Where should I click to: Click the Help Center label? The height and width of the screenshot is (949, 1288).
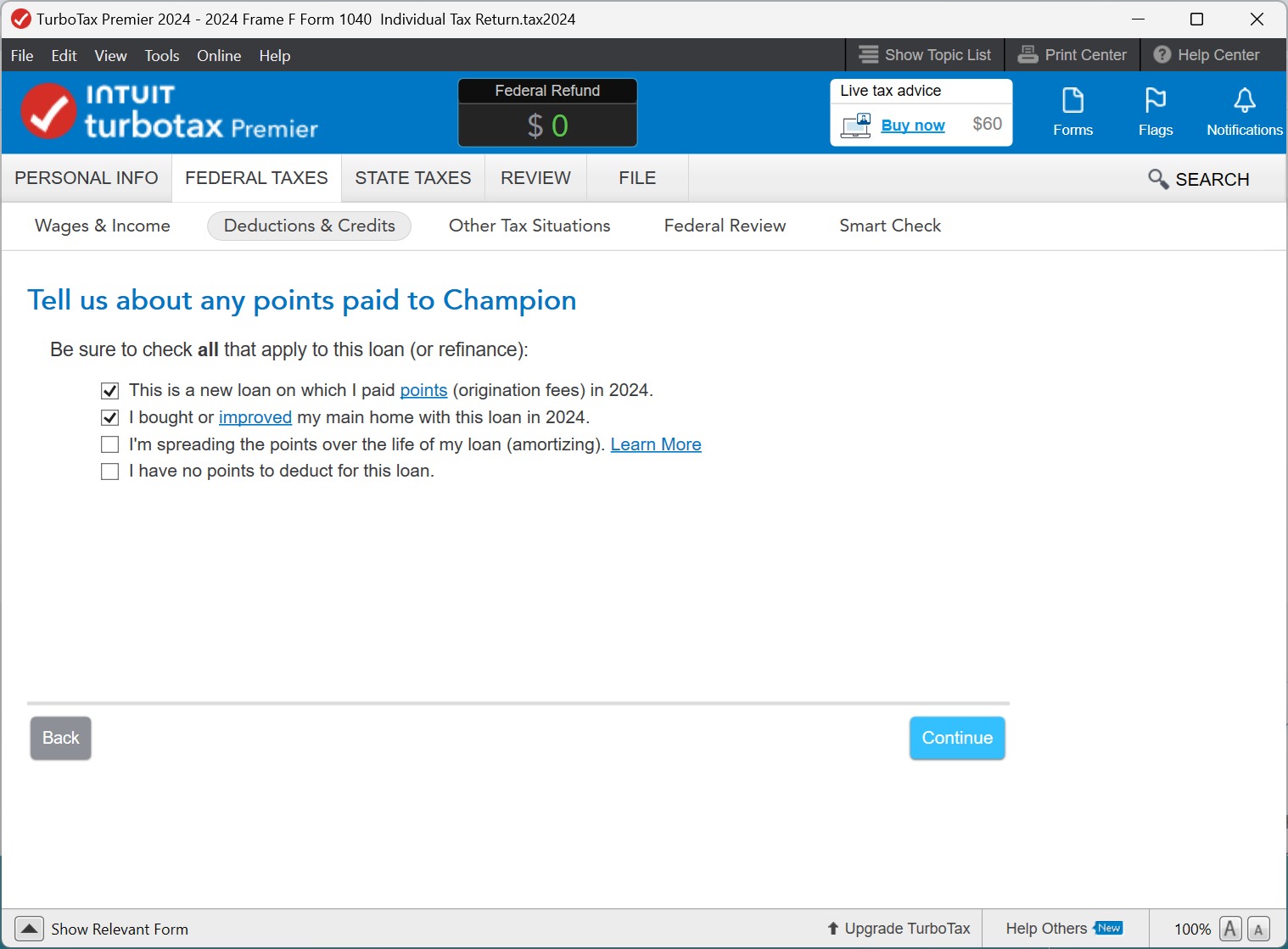pyautogui.click(x=1218, y=55)
